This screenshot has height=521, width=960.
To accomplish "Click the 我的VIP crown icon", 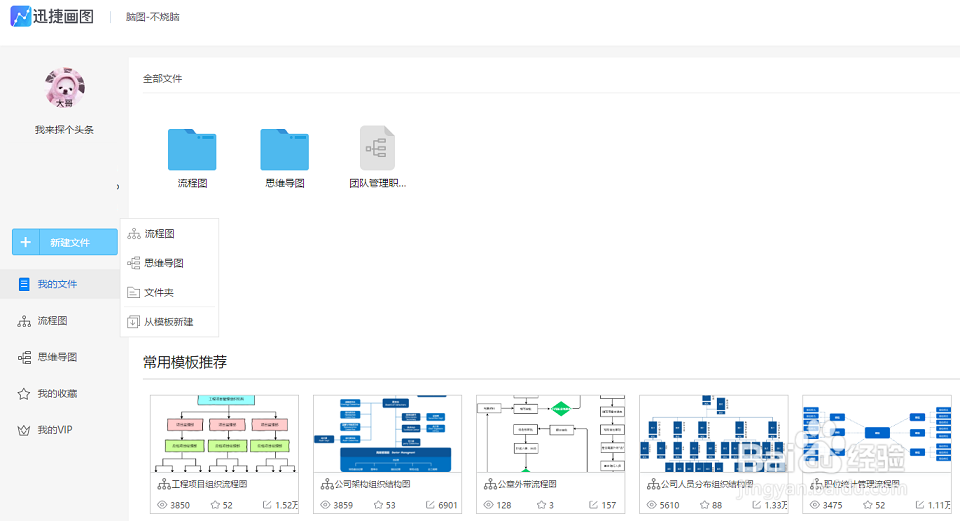I will 24,430.
